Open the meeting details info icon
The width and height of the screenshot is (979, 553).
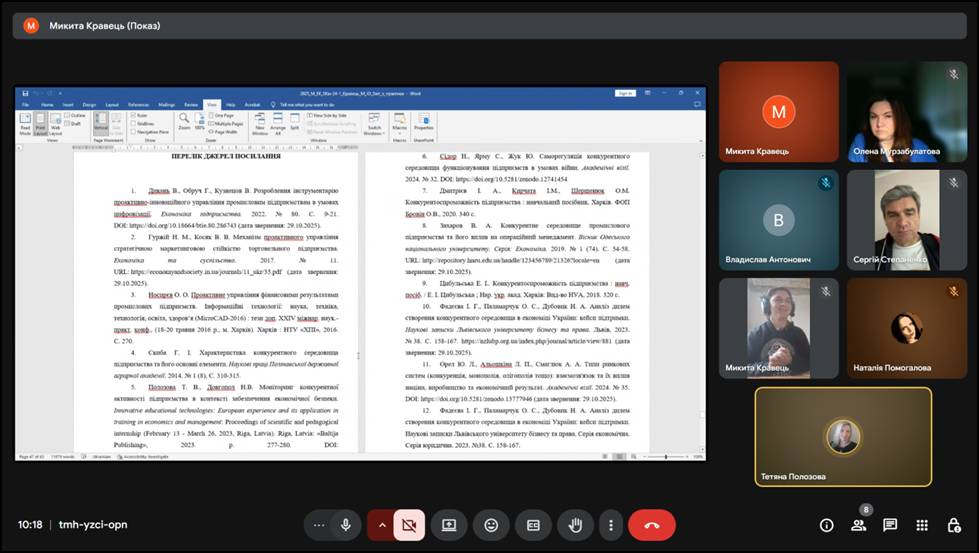click(x=826, y=525)
